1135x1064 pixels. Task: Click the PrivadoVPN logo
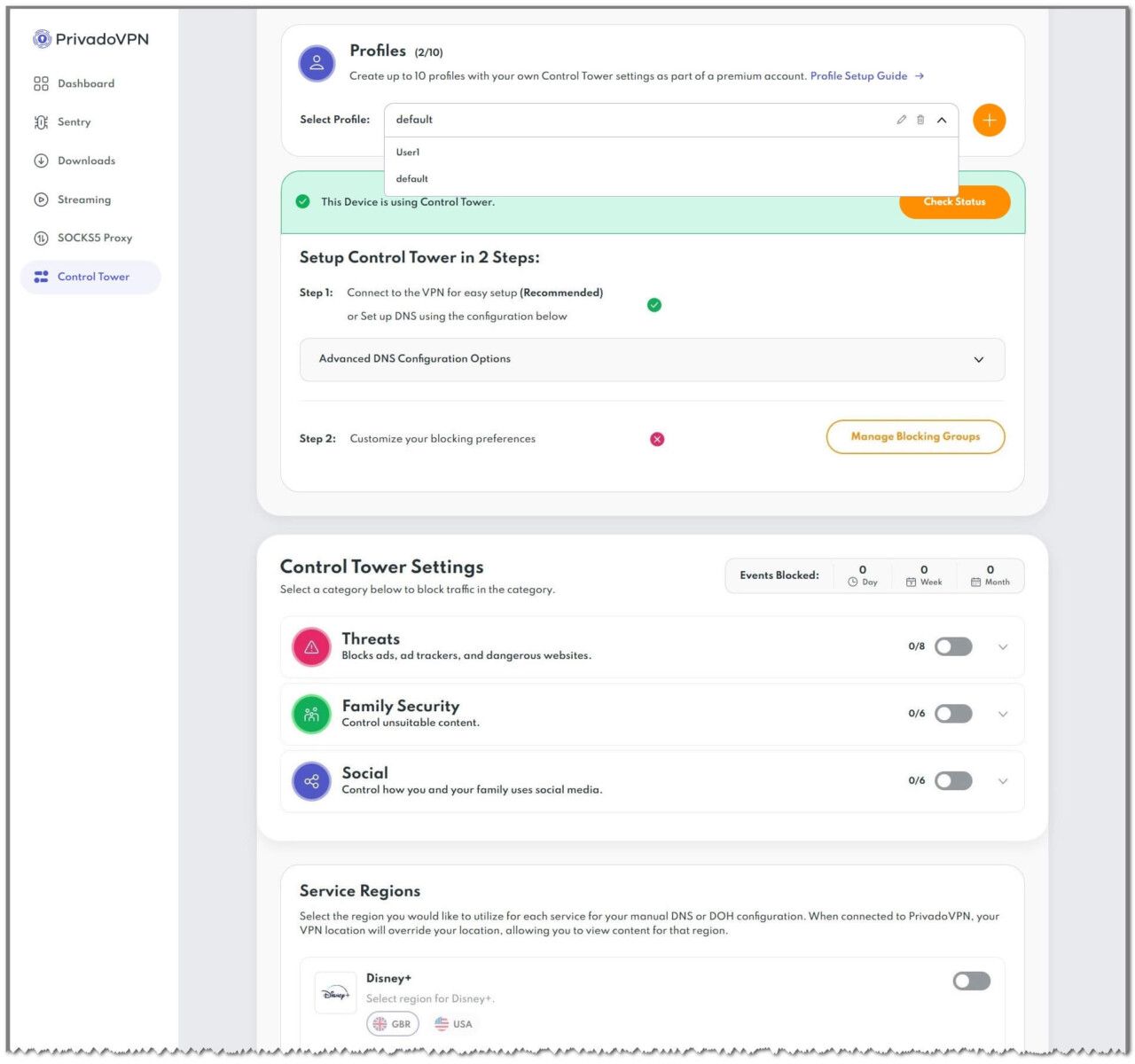click(x=90, y=39)
